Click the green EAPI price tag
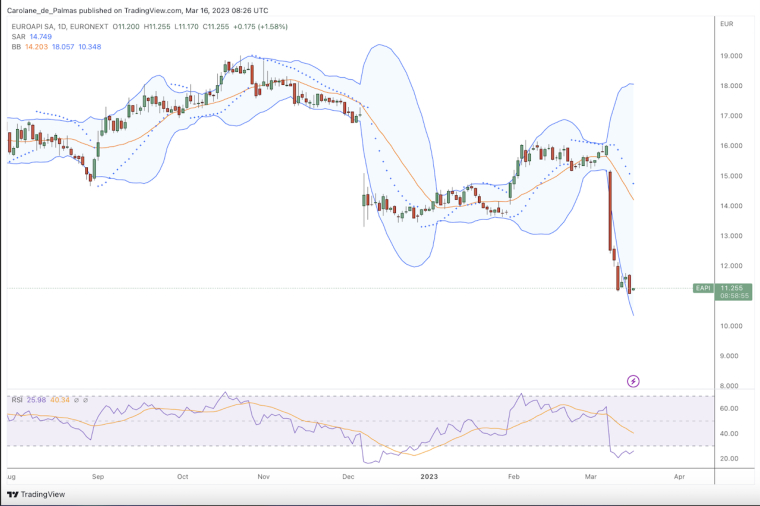Image resolution: width=760 pixels, height=506 pixels. pos(704,288)
